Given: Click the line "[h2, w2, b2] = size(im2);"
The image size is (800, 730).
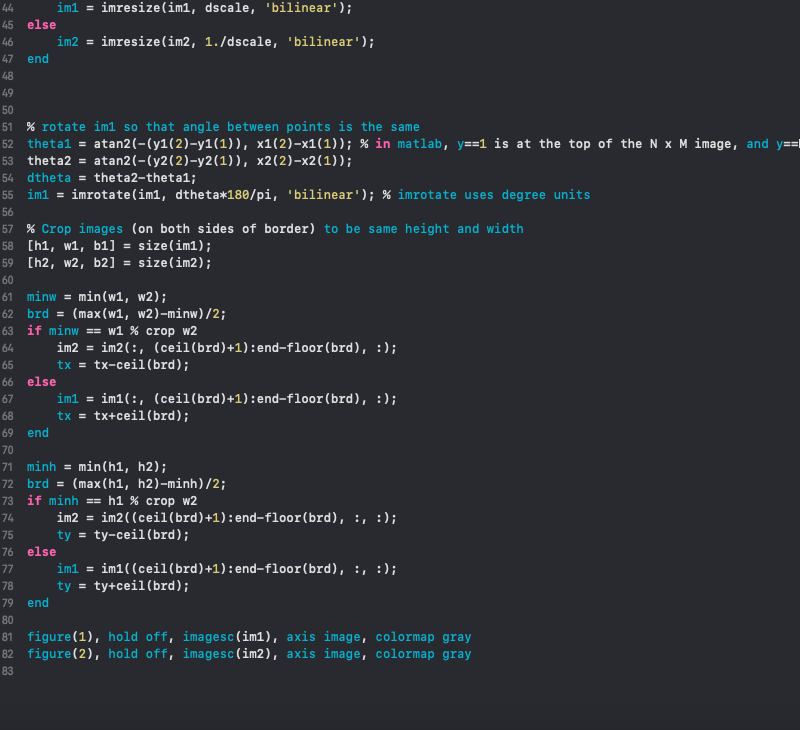Looking at the screenshot, I should [x=119, y=263].
